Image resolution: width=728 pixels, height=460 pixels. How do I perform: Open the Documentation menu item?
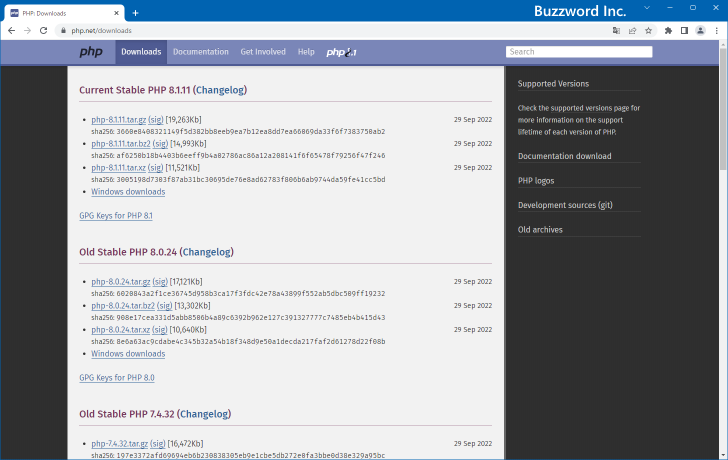pos(200,52)
